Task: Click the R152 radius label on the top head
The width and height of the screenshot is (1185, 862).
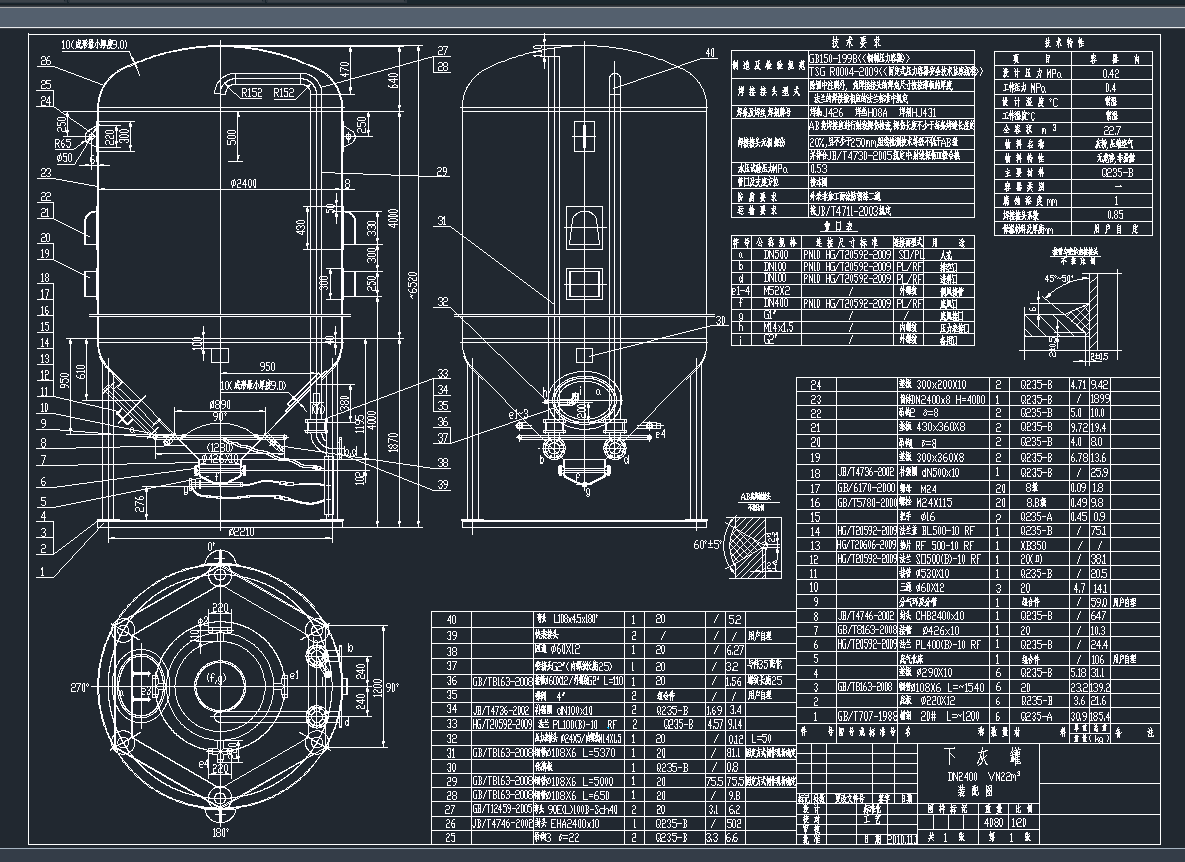Action: pyautogui.click(x=250, y=91)
